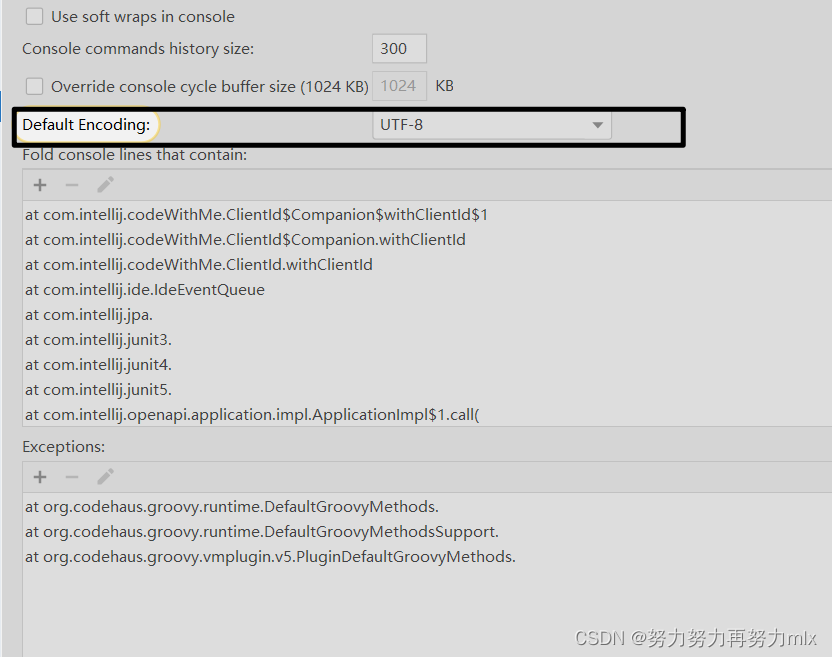Click the 1024 KB buffer size field
The width and height of the screenshot is (832, 657).
tap(398, 86)
